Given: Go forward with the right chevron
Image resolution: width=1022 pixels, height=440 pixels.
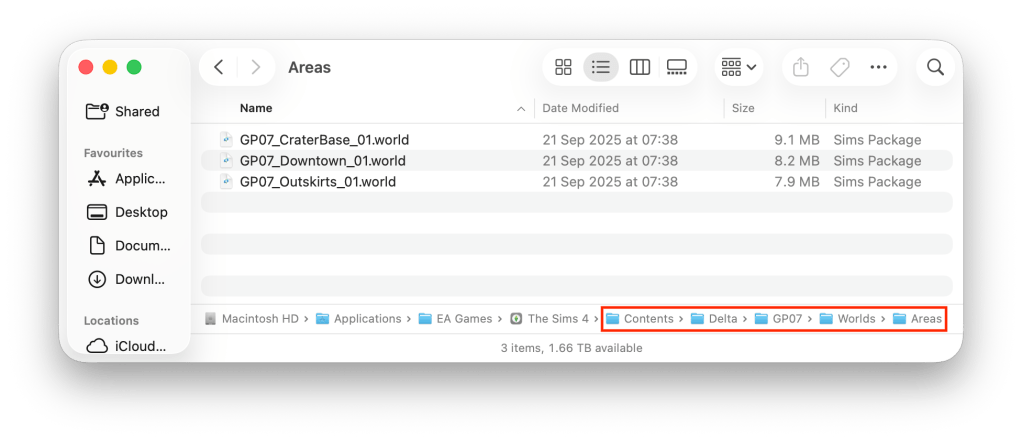Looking at the screenshot, I should coord(256,67).
